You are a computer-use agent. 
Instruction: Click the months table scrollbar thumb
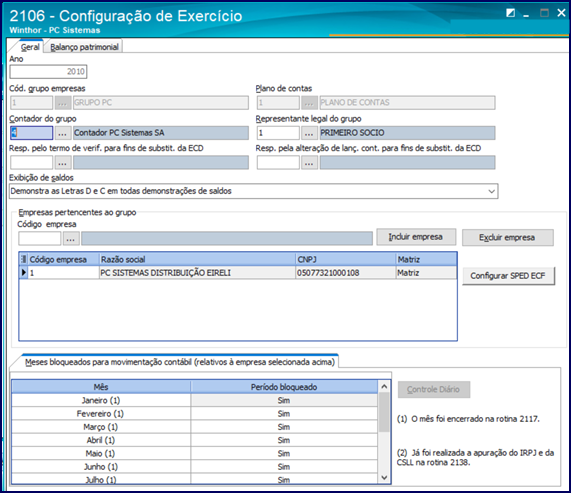(384, 412)
